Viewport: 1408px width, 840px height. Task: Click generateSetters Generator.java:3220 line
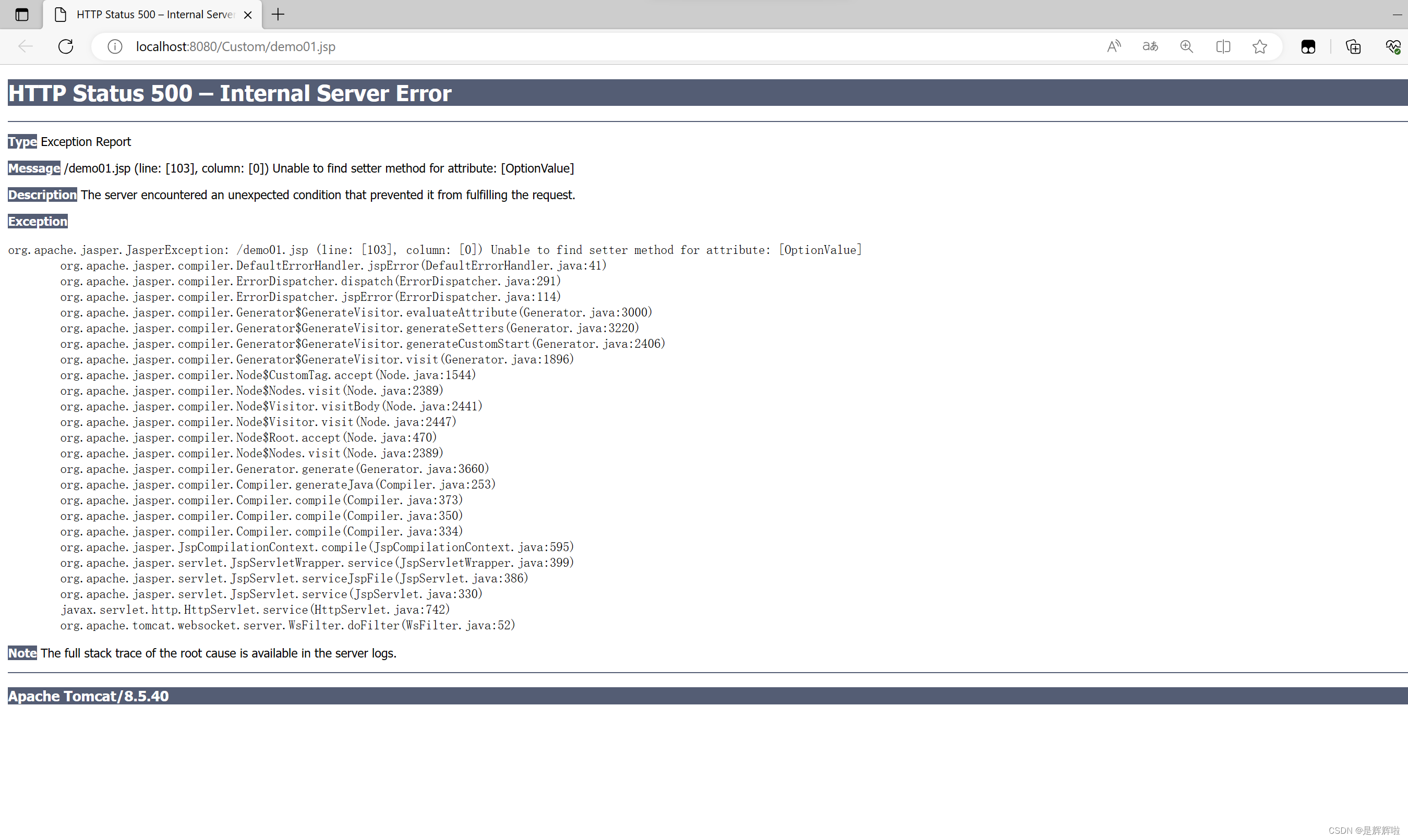coord(350,328)
